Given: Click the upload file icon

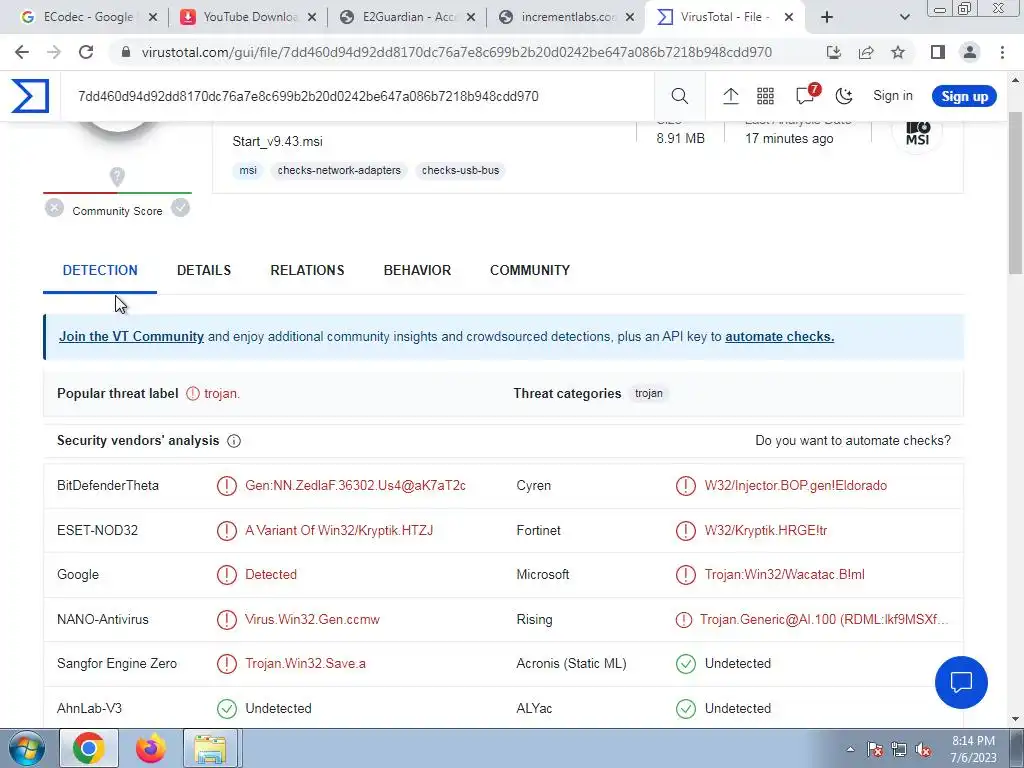Looking at the screenshot, I should (730, 96).
